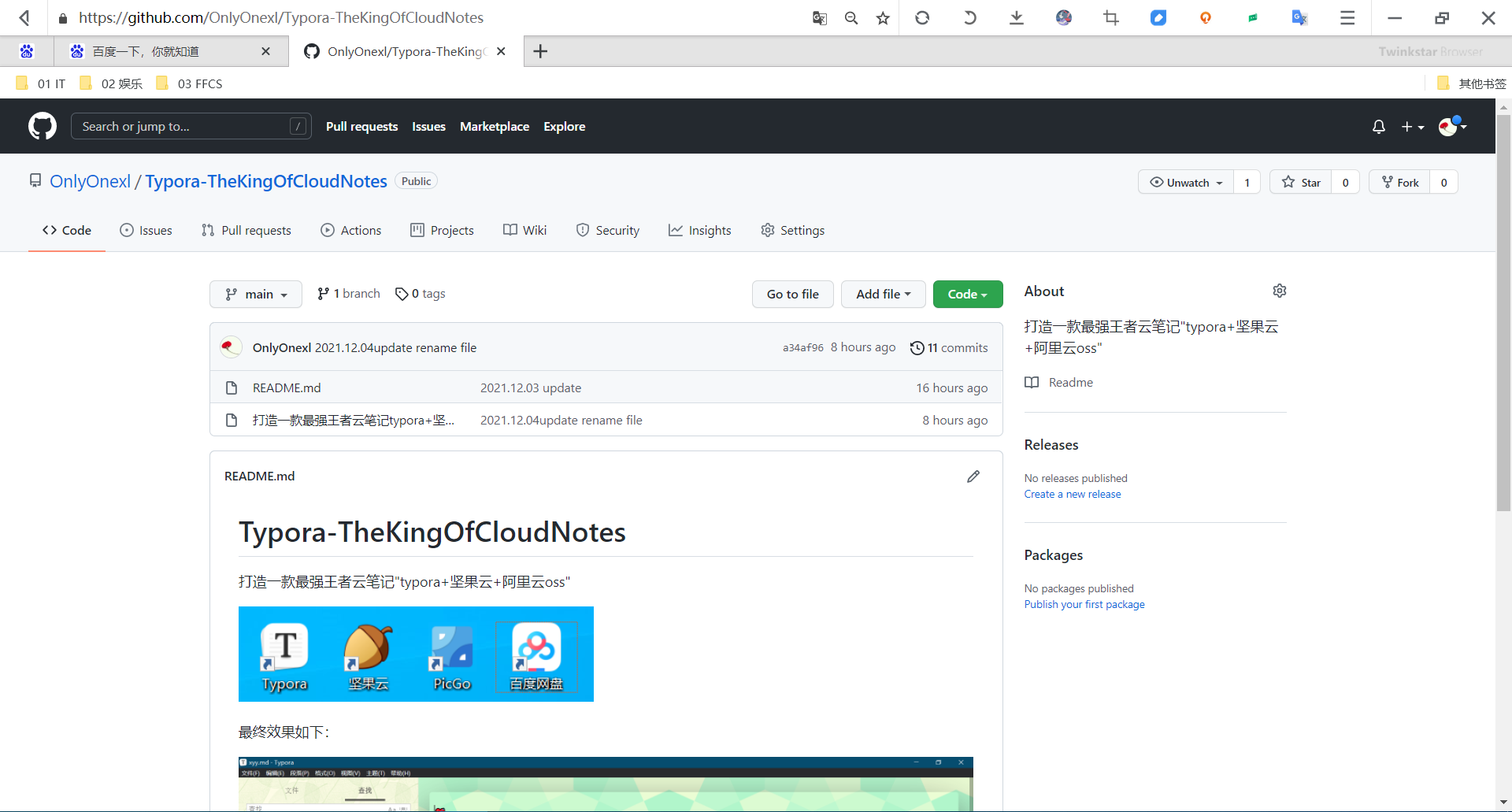Open the 1 branch link

click(348, 294)
